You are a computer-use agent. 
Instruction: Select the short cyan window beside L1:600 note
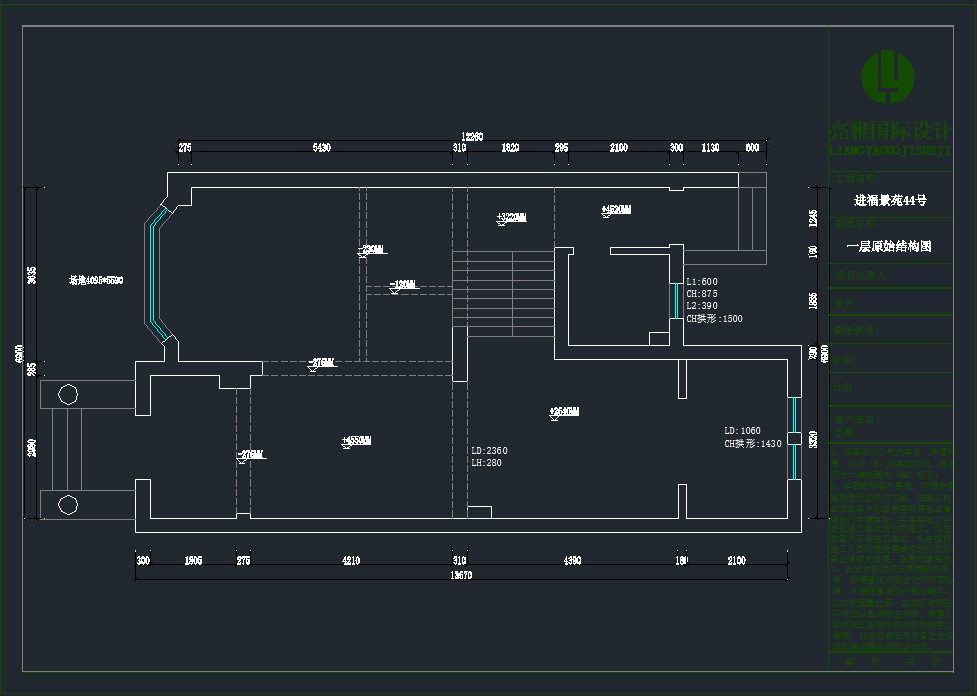[676, 300]
